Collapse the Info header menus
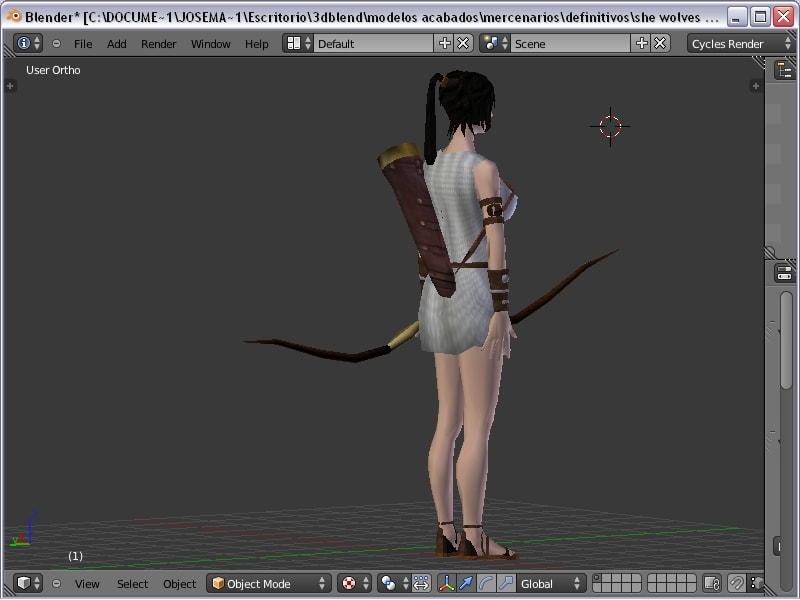The width and height of the screenshot is (800, 600). tap(57, 44)
